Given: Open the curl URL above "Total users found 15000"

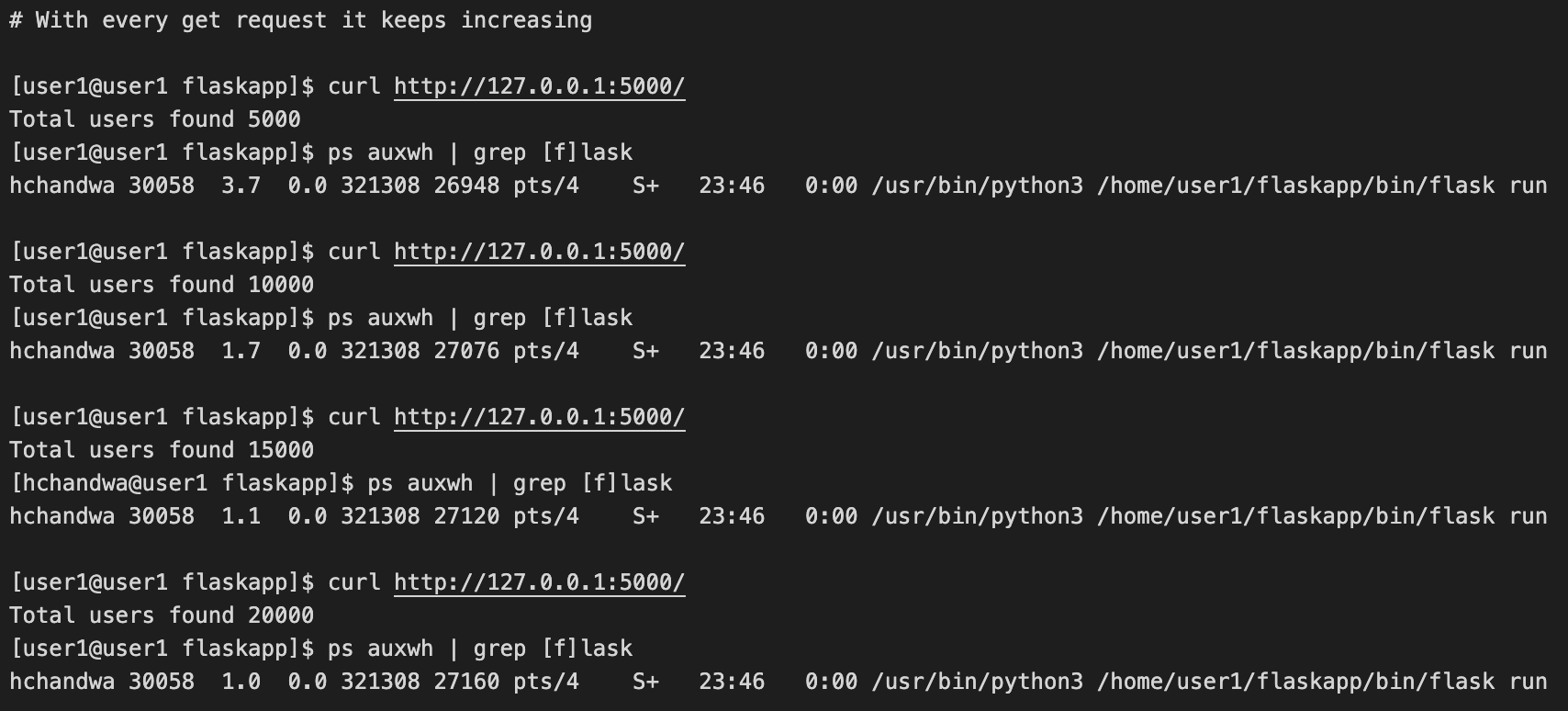Looking at the screenshot, I should [539, 417].
